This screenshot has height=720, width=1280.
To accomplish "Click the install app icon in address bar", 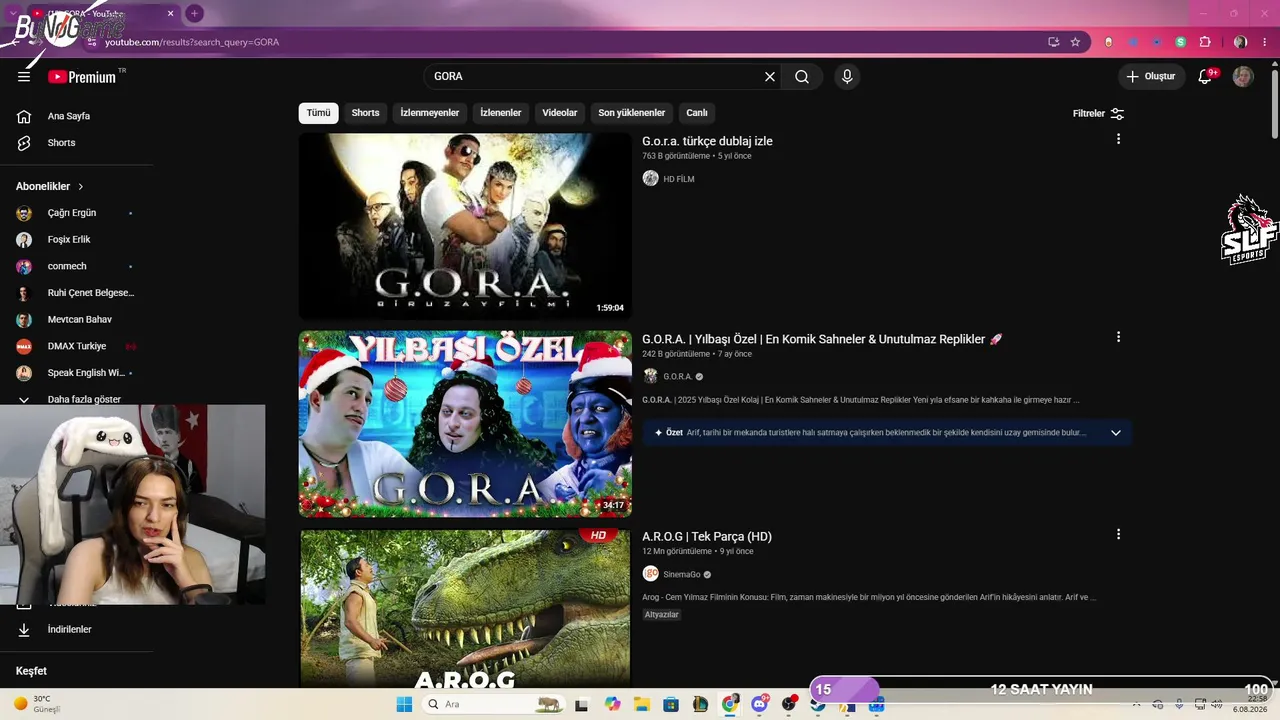I will click(1053, 42).
